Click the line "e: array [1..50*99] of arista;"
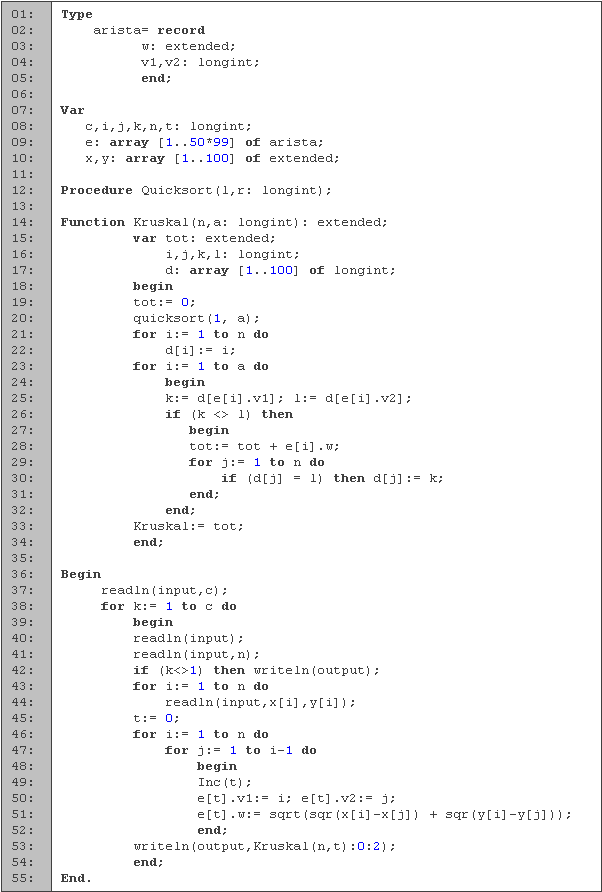The image size is (602, 892). coord(204,142)
